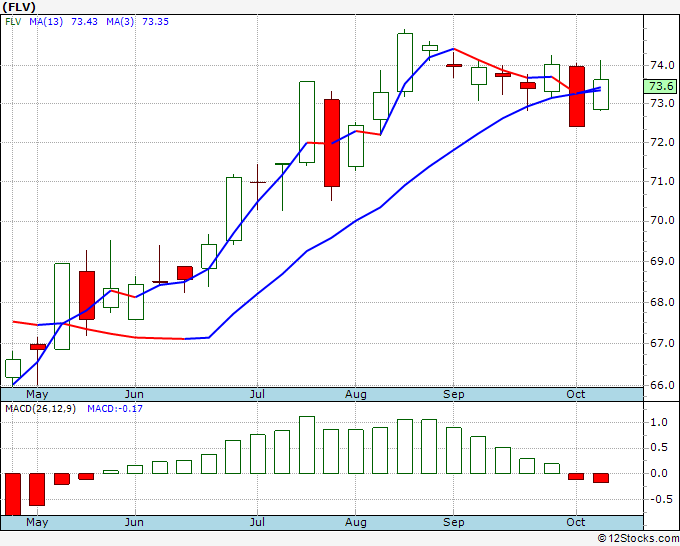Click the 72.0 price axis label
The height and width of the screenshot is (546, 680).
pyautogui.click(x=662, y=142)
